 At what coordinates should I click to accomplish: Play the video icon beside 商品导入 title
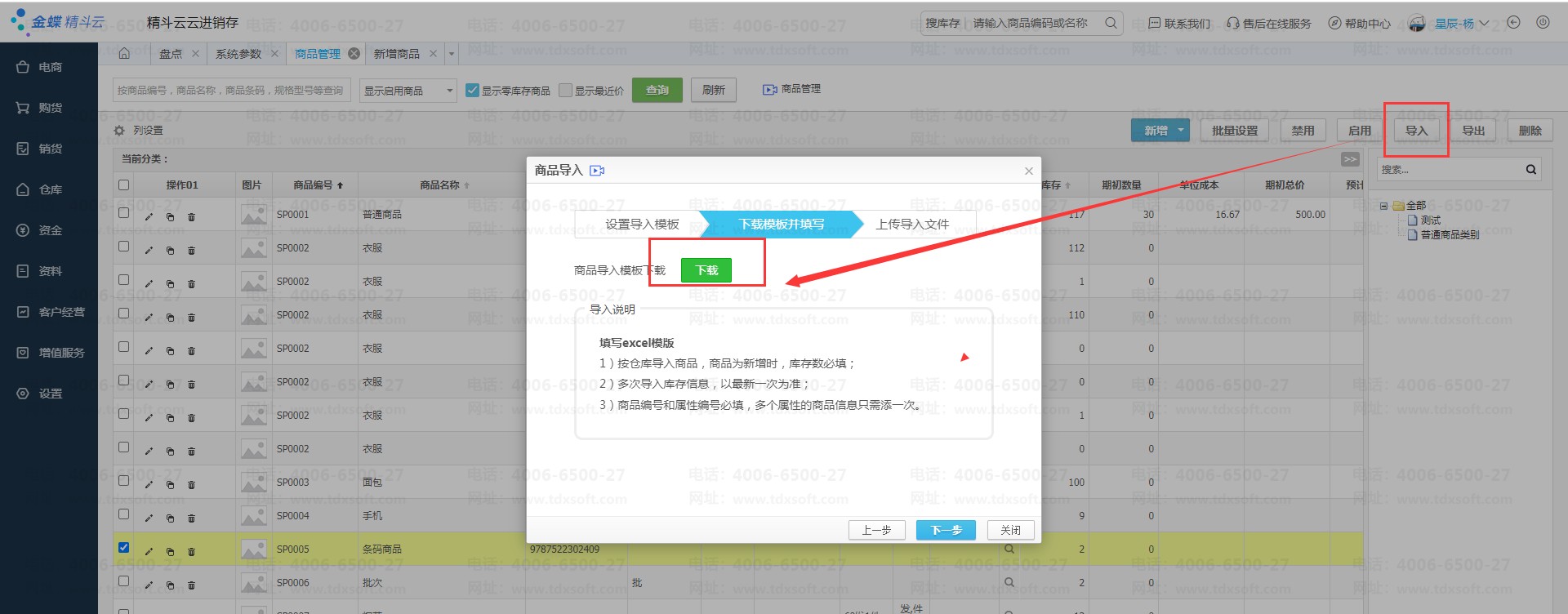597,171
